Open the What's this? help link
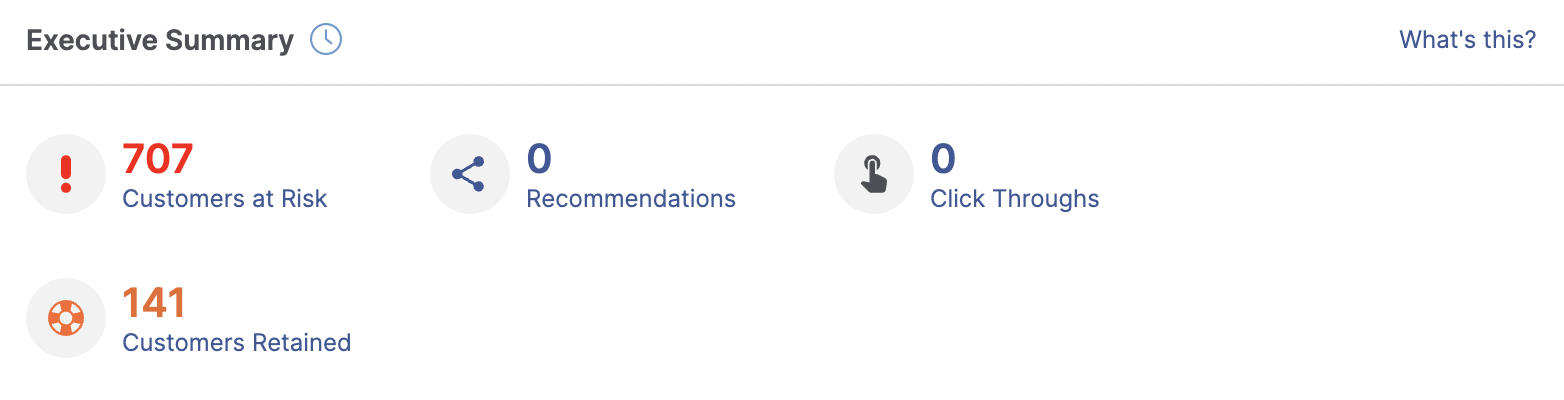The height and width of the screenshot is (400, 1564). [1467, 40]
